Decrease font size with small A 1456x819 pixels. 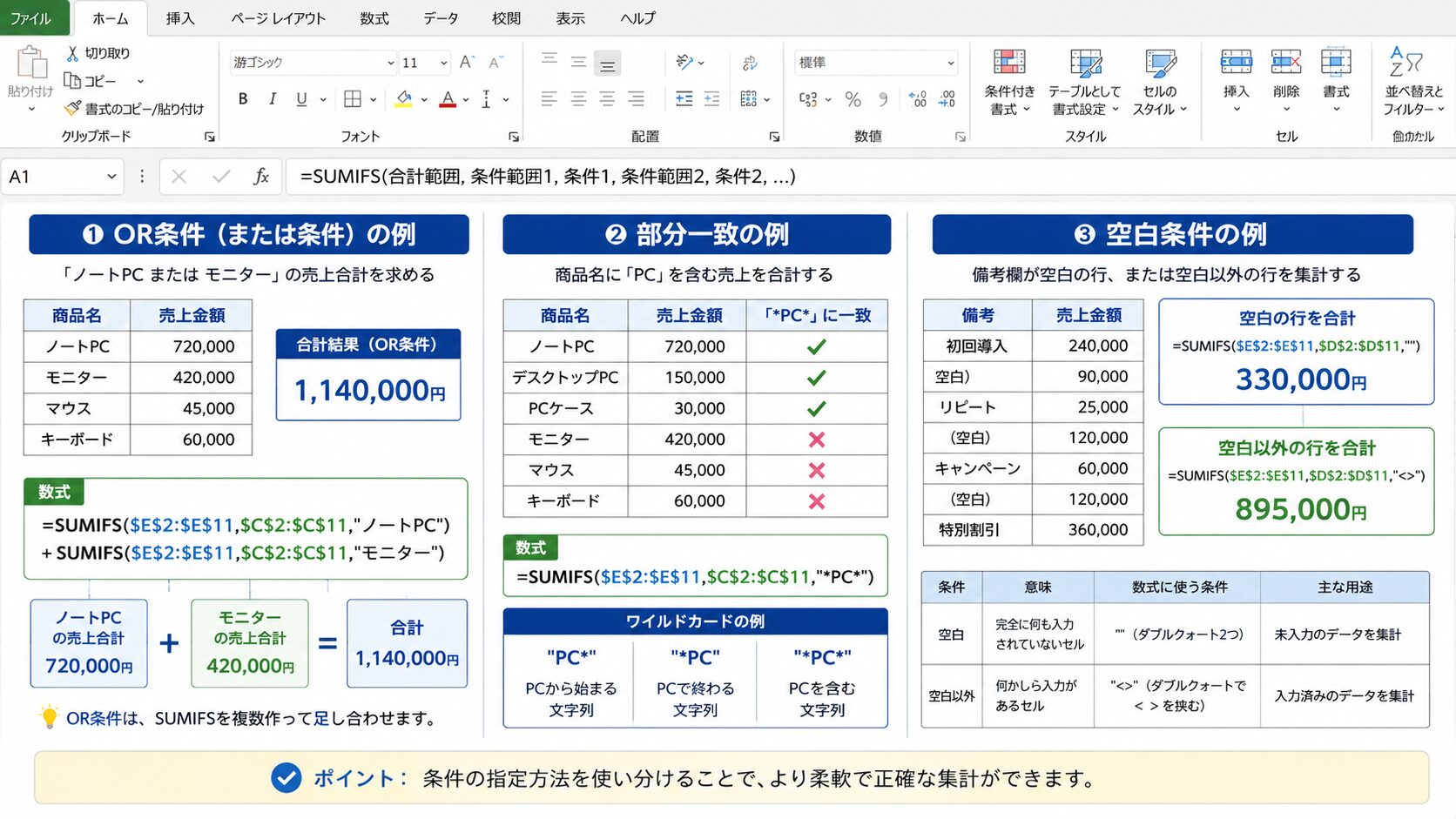(495, 62)
